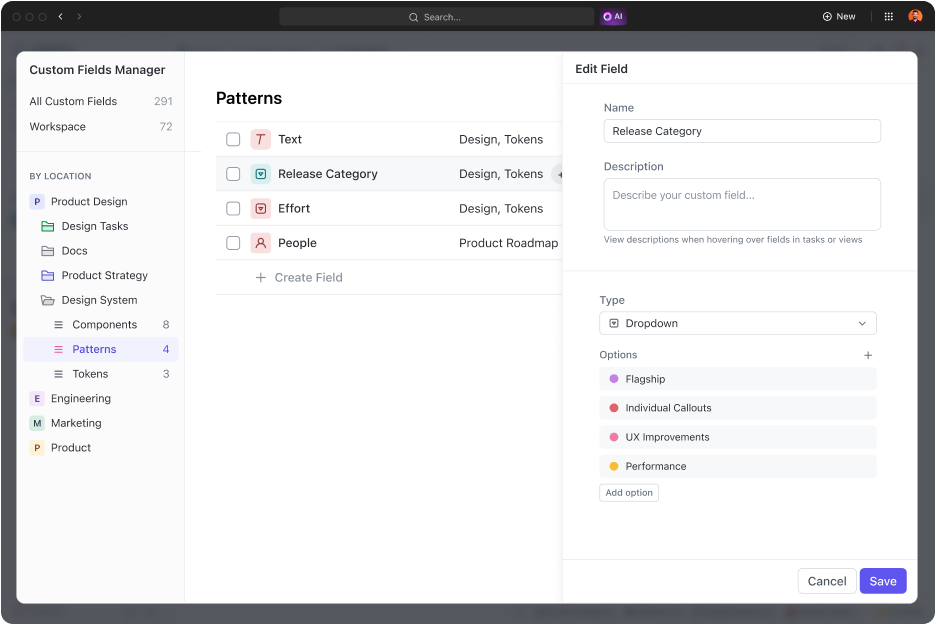
Task: Click the Text field type icon
Action: [260, 139]
